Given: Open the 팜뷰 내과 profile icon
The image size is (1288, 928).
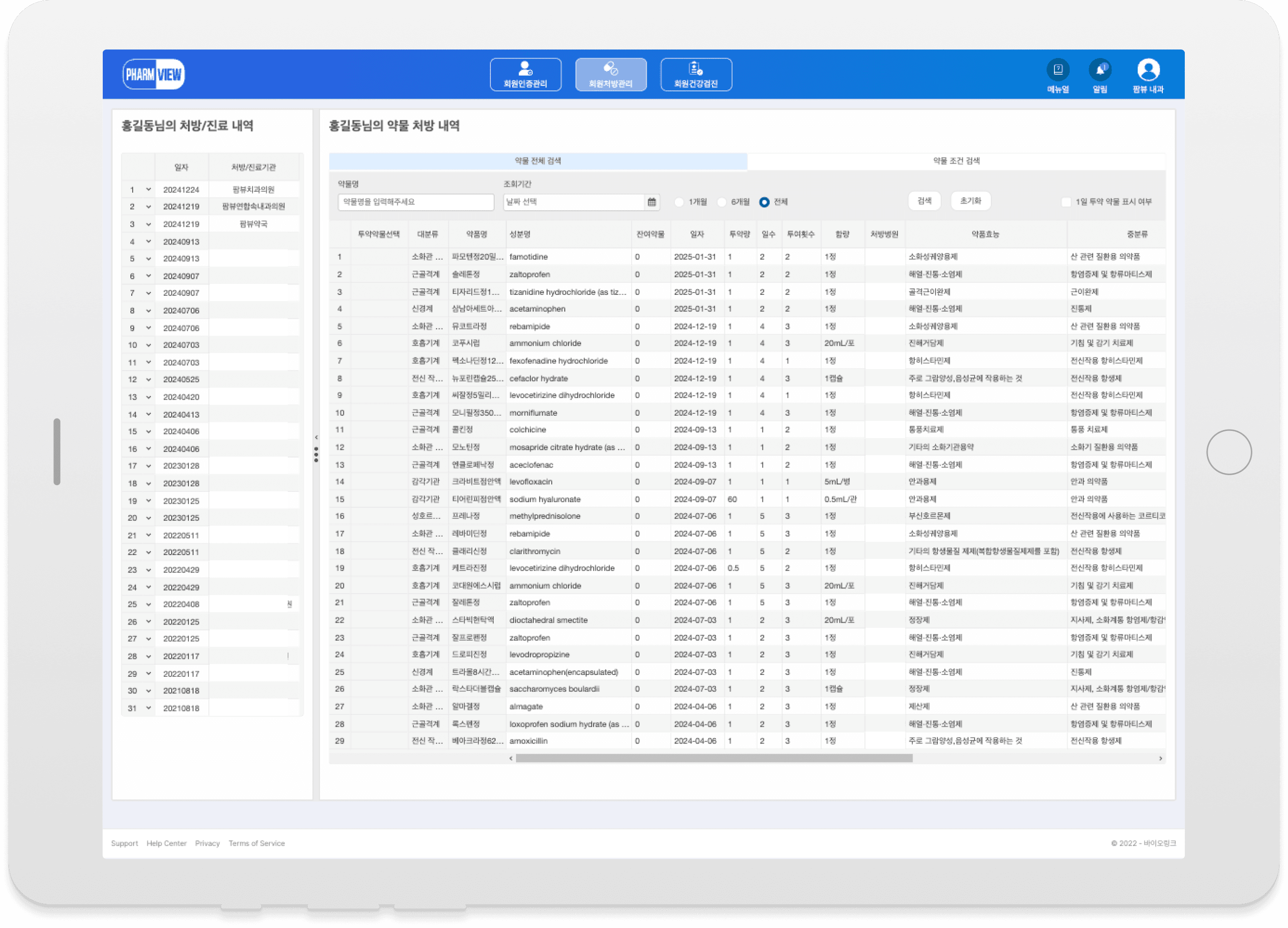Looking at the screenshot, I should pyautogui.click(x=1148, y=70).
